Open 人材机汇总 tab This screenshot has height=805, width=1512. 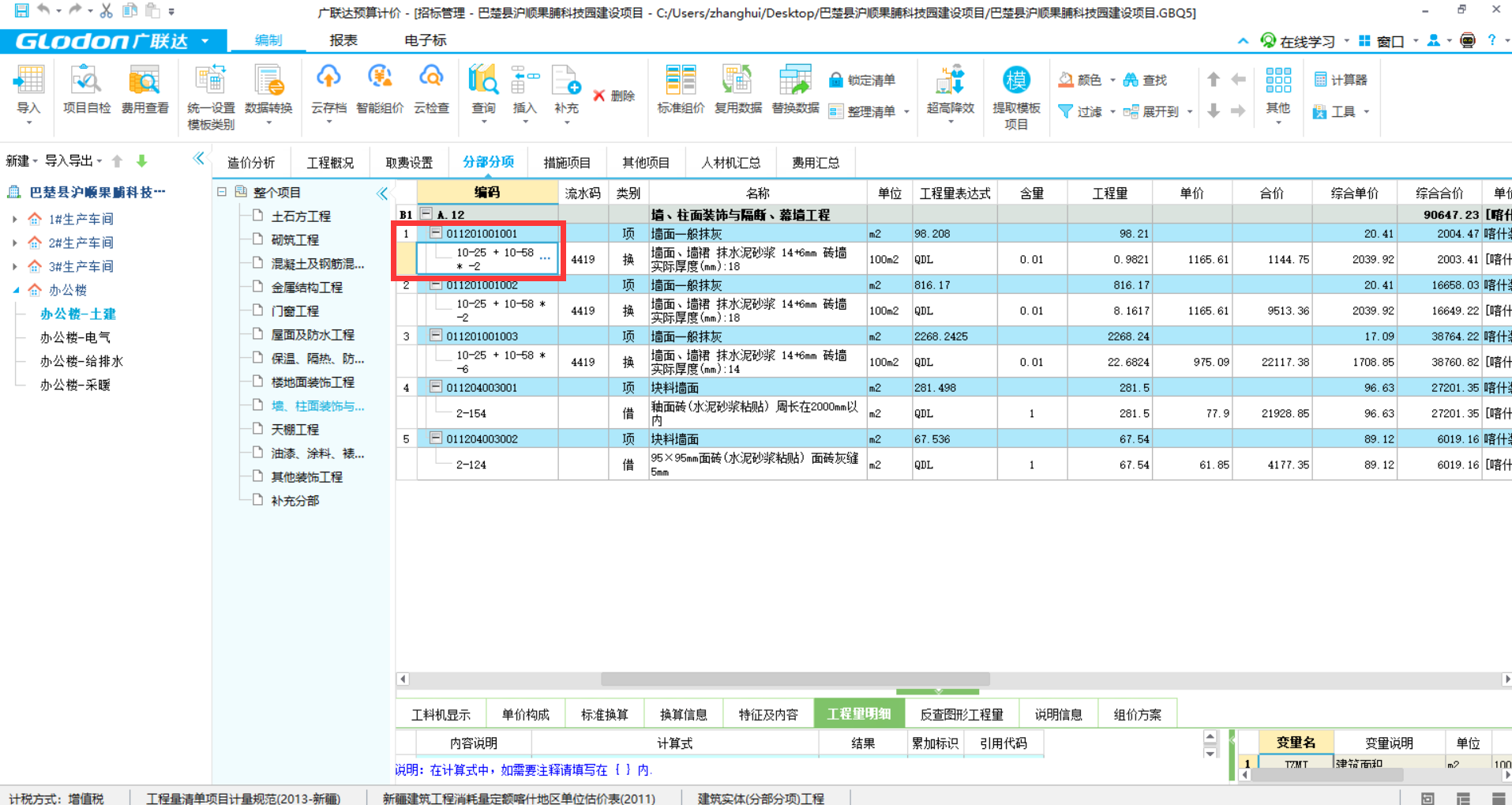(730, 163)
